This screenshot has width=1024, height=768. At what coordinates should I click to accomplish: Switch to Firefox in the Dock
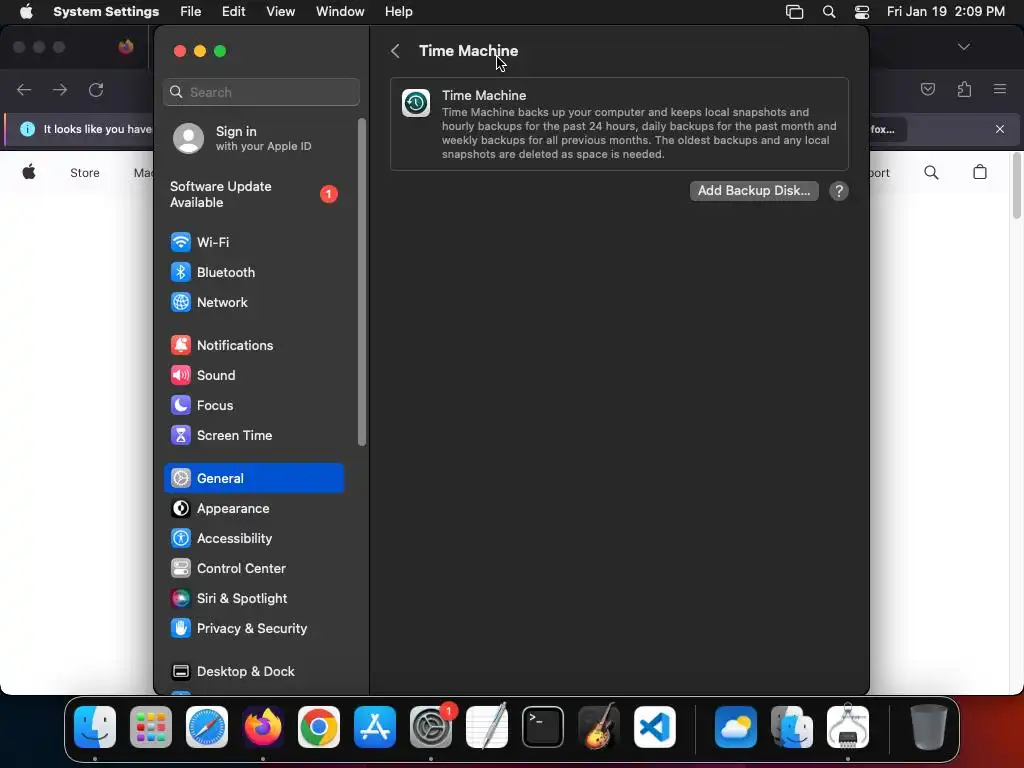[263, 727]
